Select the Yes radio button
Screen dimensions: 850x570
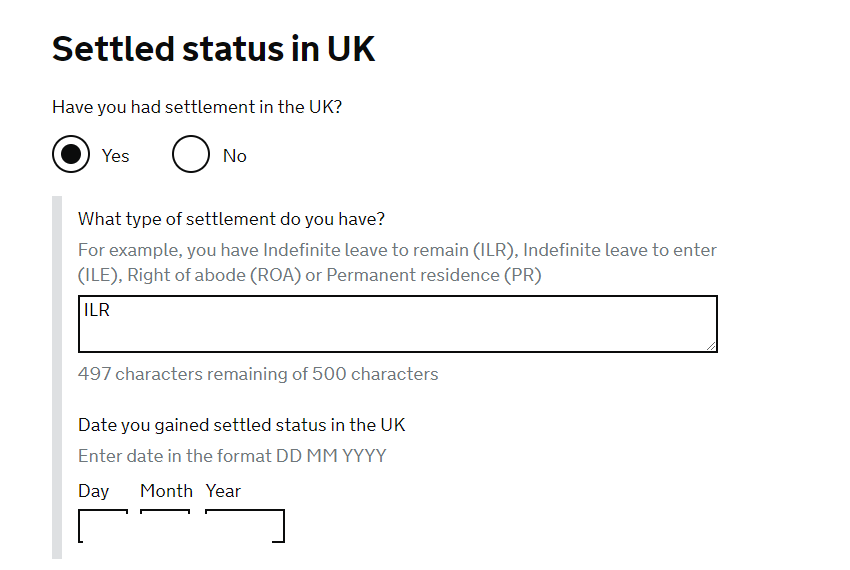(71, 155)
